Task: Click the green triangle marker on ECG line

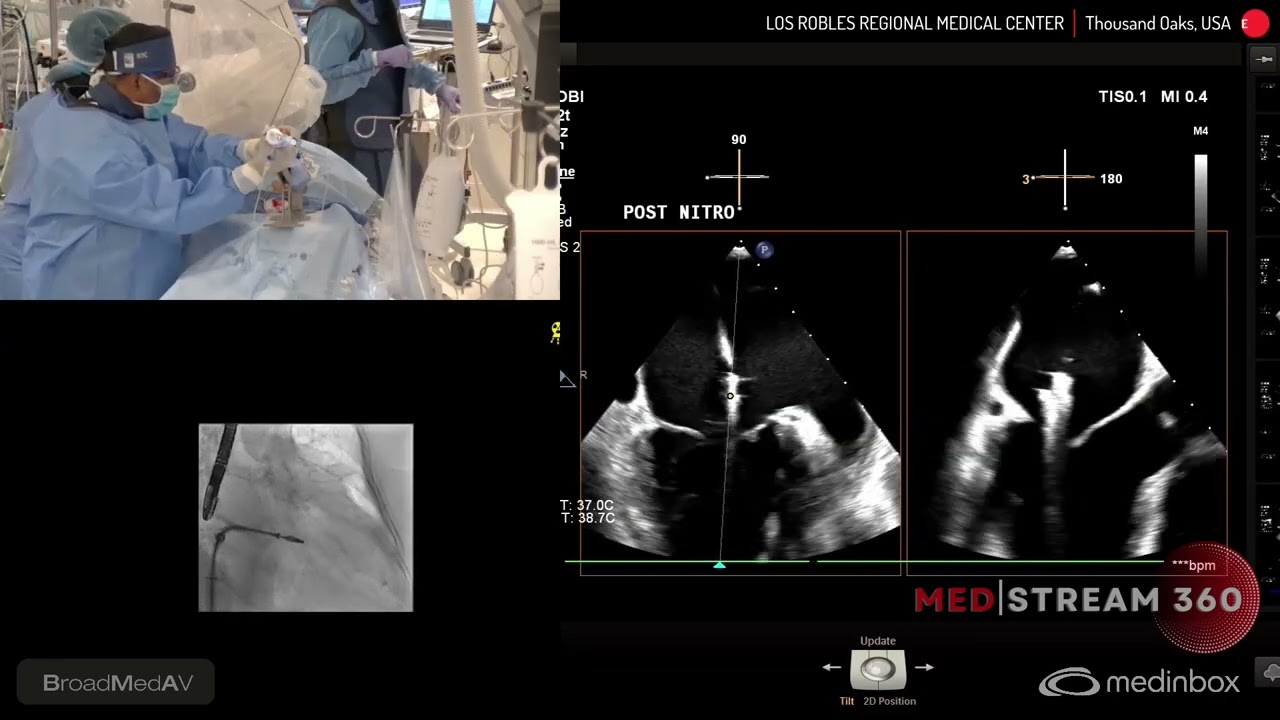Action: click(719, 566)
